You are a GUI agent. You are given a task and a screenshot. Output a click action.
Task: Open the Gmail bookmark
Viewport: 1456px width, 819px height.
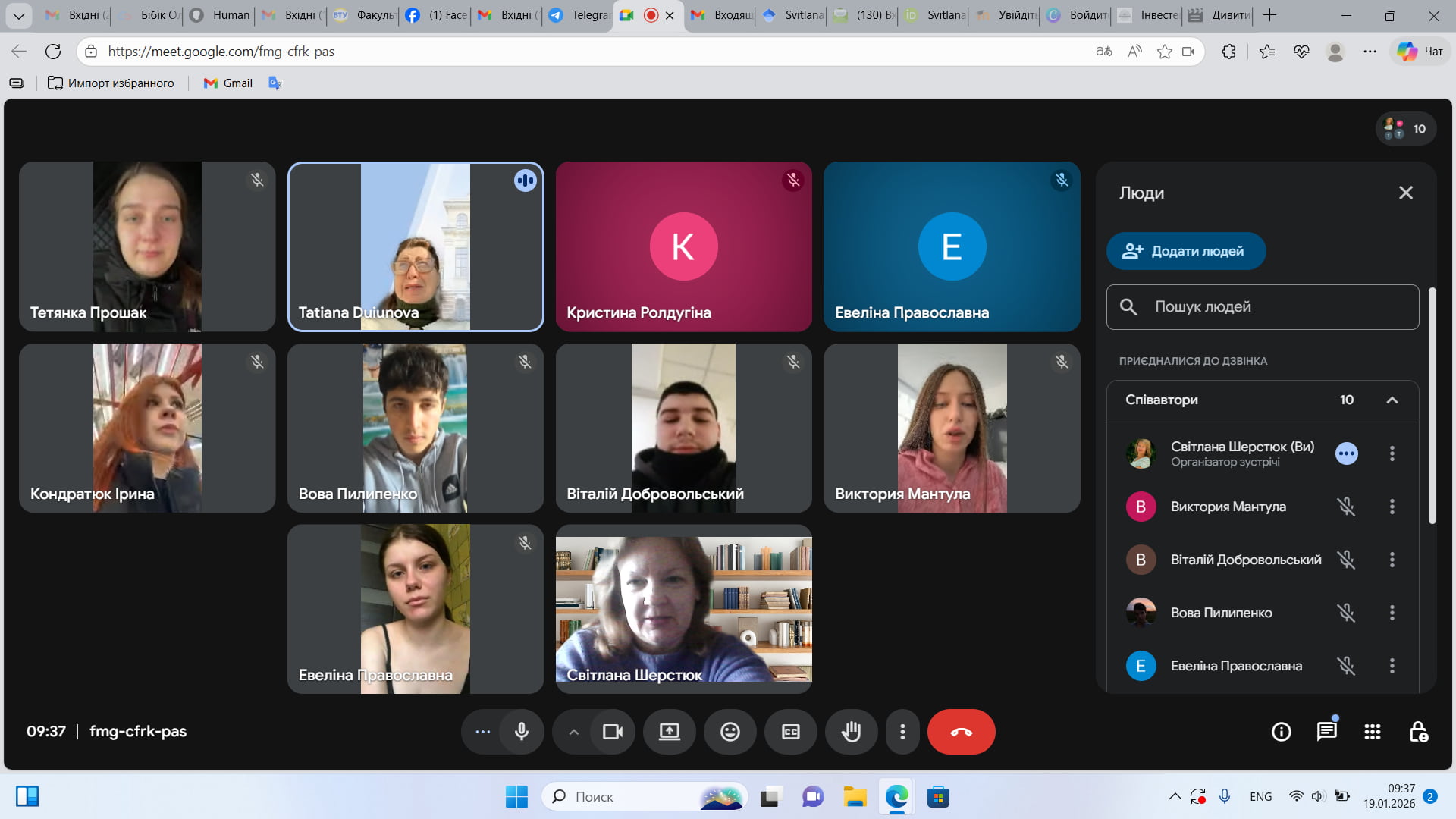(x=228, y=83)
